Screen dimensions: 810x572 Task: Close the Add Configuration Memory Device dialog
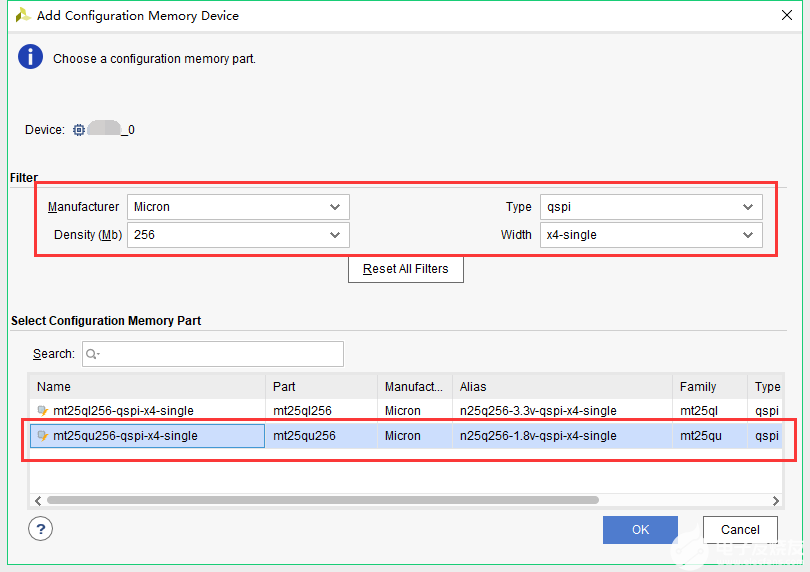787,16
